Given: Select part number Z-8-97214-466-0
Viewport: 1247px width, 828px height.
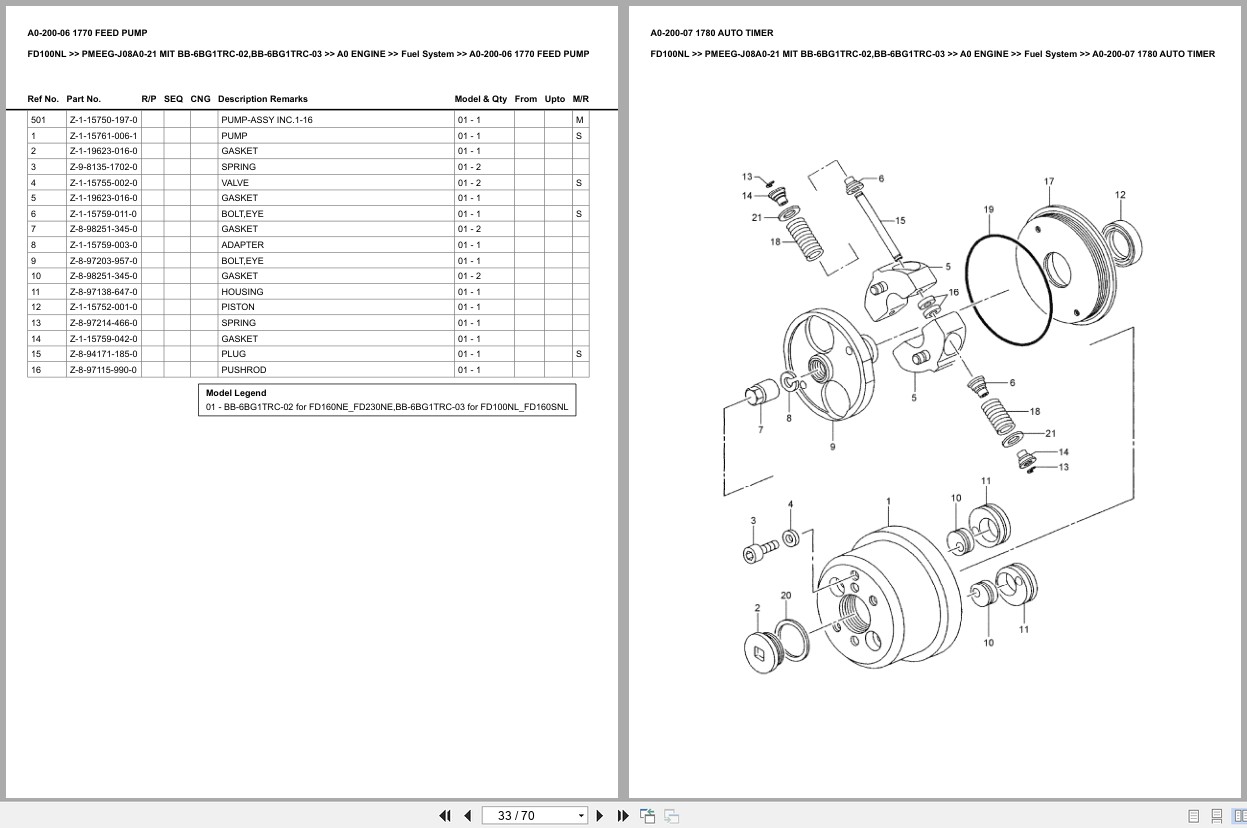Looking at the screenshot, I should [103, 323].
